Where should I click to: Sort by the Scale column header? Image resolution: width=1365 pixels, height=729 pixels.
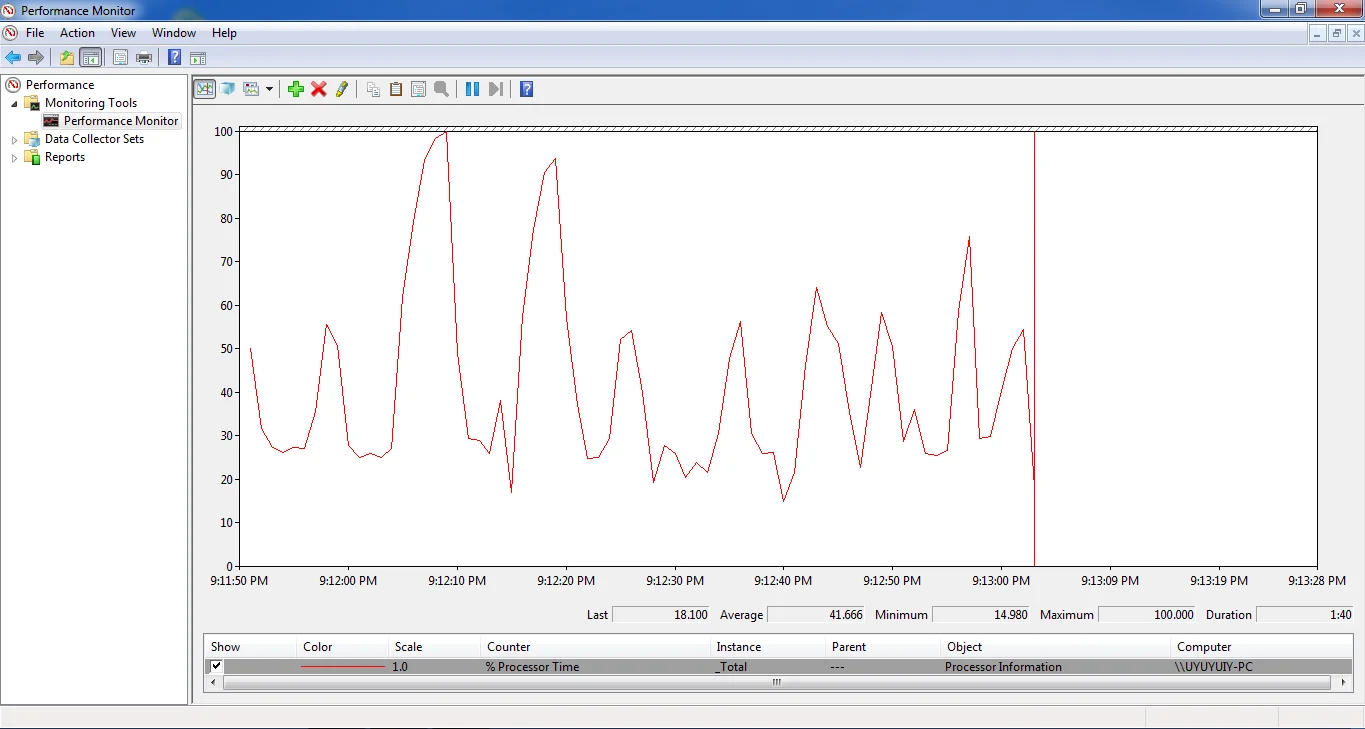coord(433,647)
